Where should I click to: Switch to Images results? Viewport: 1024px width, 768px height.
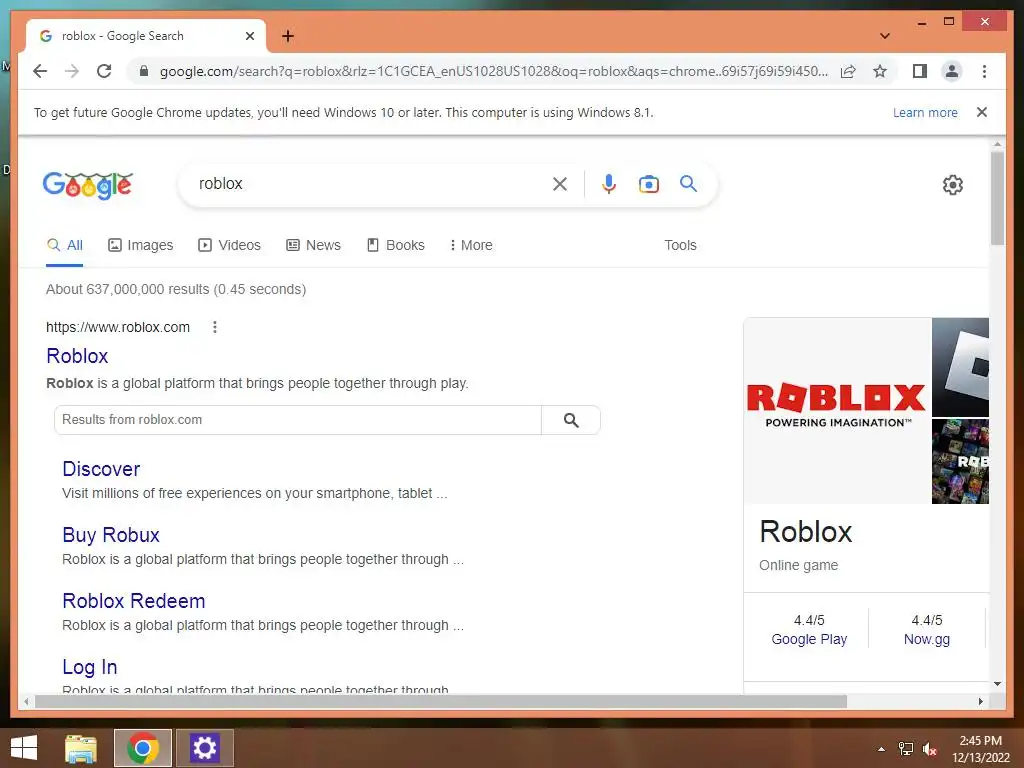tap(140, 246)
